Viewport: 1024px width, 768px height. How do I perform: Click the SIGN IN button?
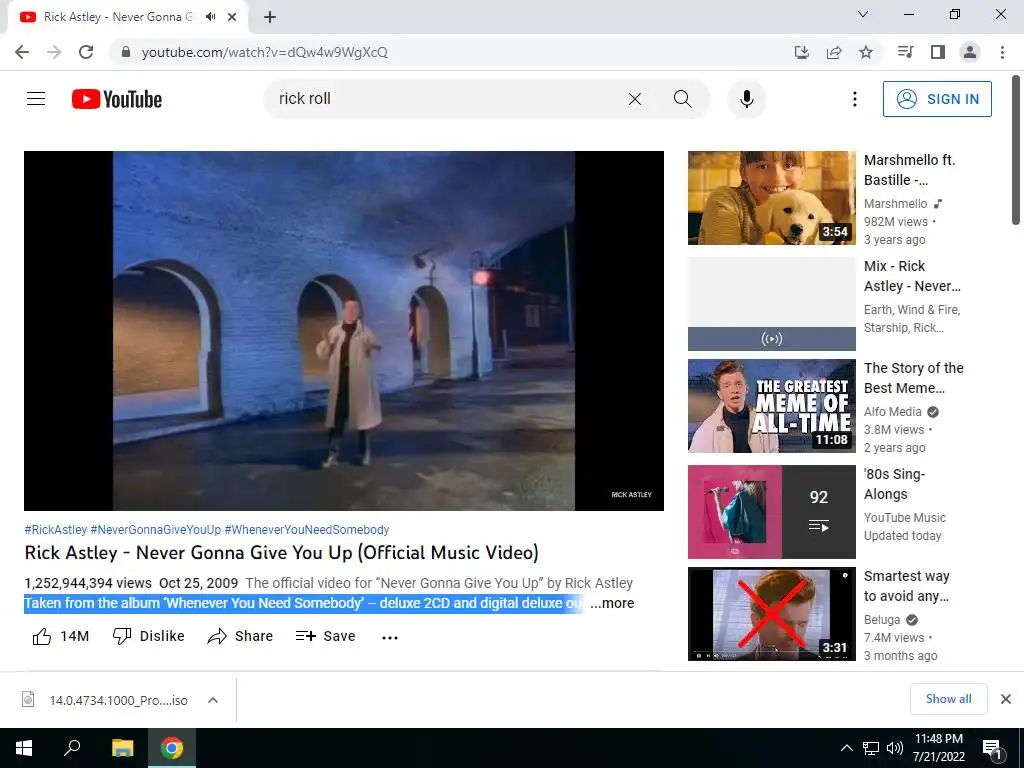(937, 99)
